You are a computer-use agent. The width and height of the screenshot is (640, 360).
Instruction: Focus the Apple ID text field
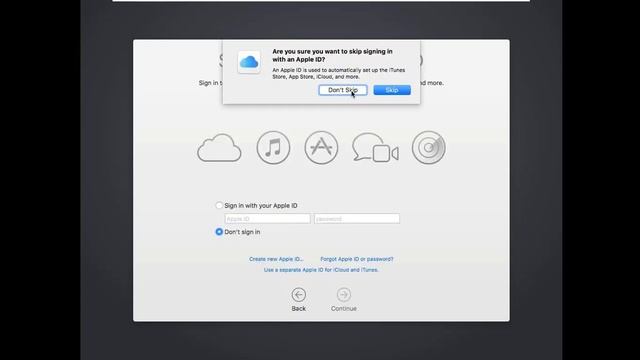pos(267,219)
